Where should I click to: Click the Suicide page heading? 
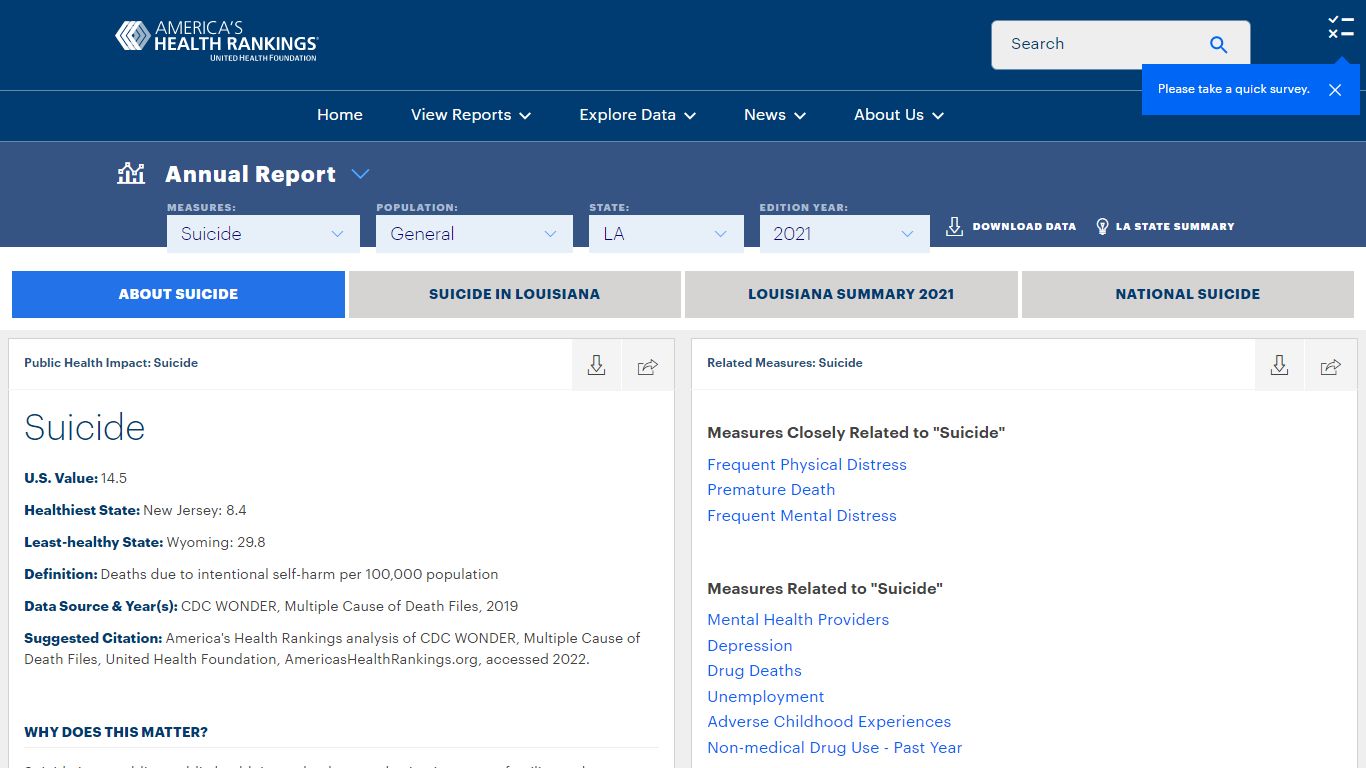(x=85, y=427)
